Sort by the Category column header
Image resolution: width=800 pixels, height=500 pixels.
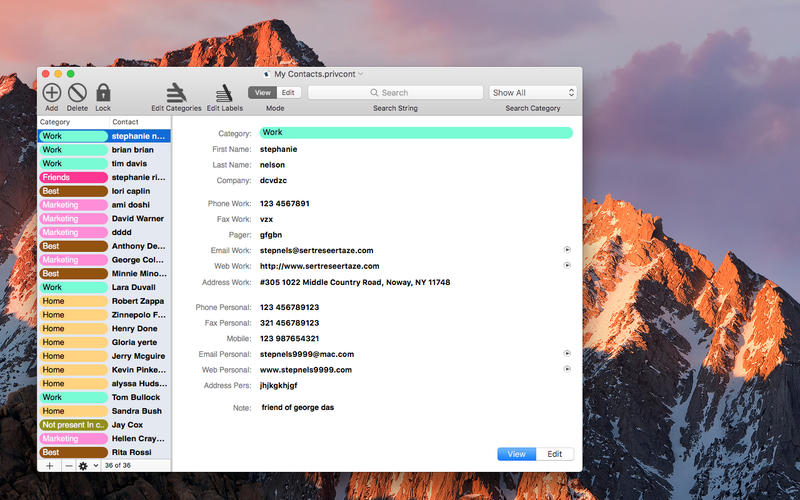[x=73, y=122]
